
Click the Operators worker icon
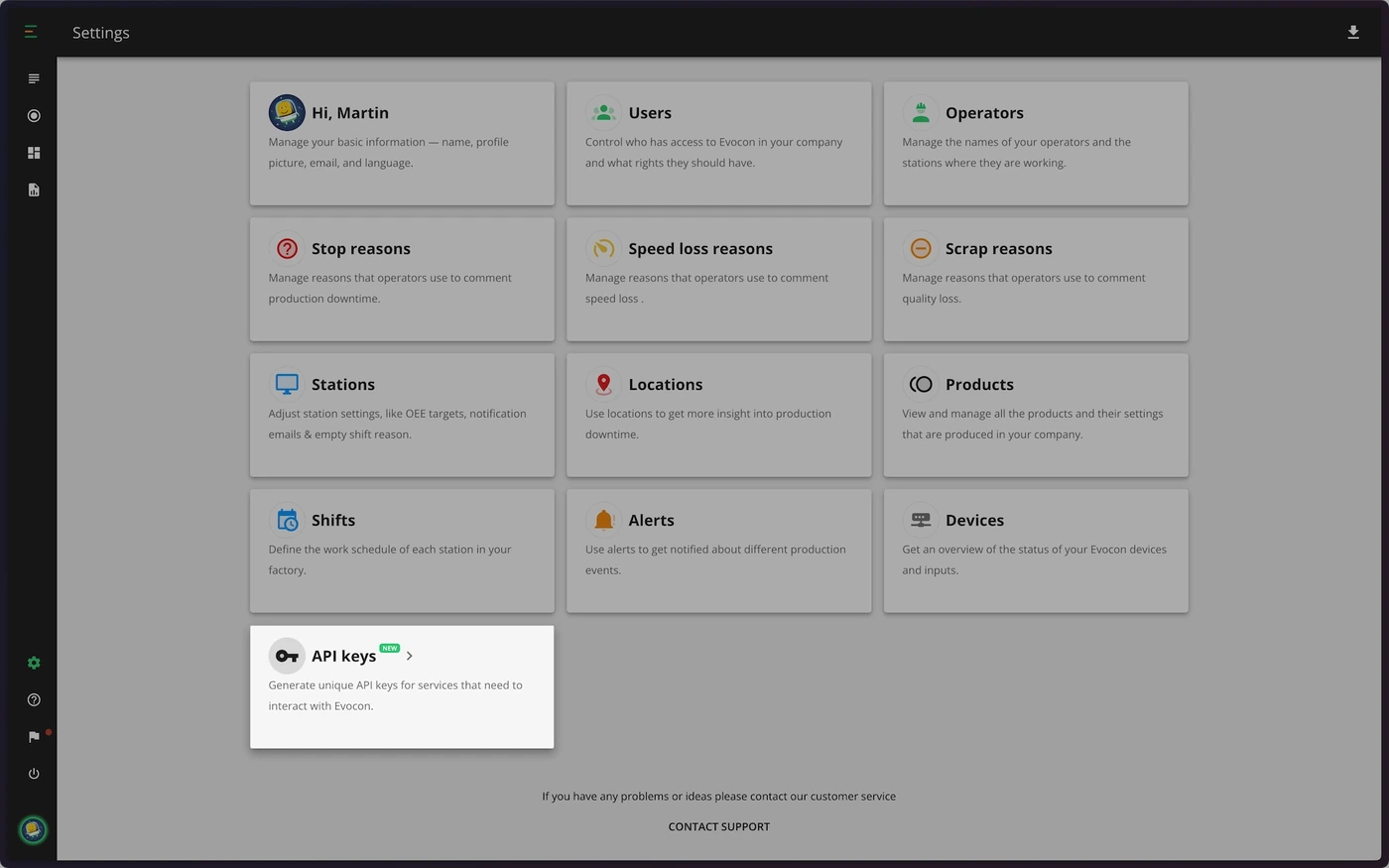click(921, 112)
